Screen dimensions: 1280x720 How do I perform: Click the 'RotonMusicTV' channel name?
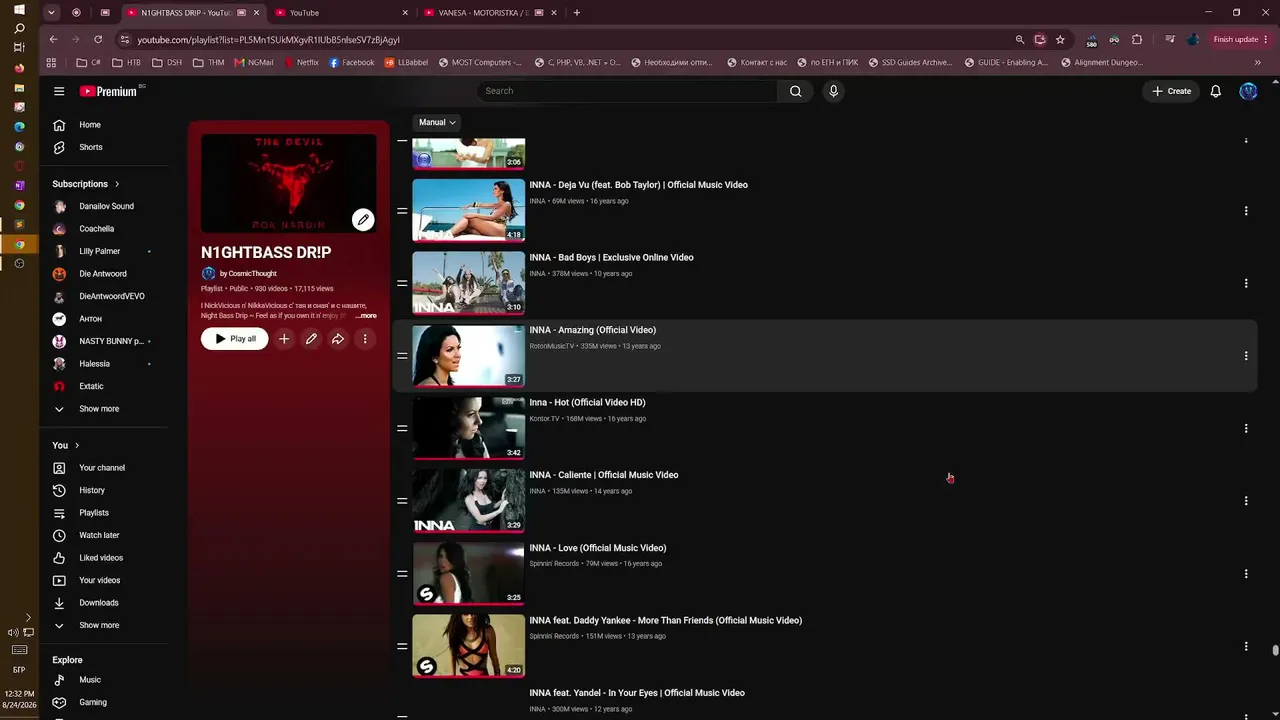[552, 346]
